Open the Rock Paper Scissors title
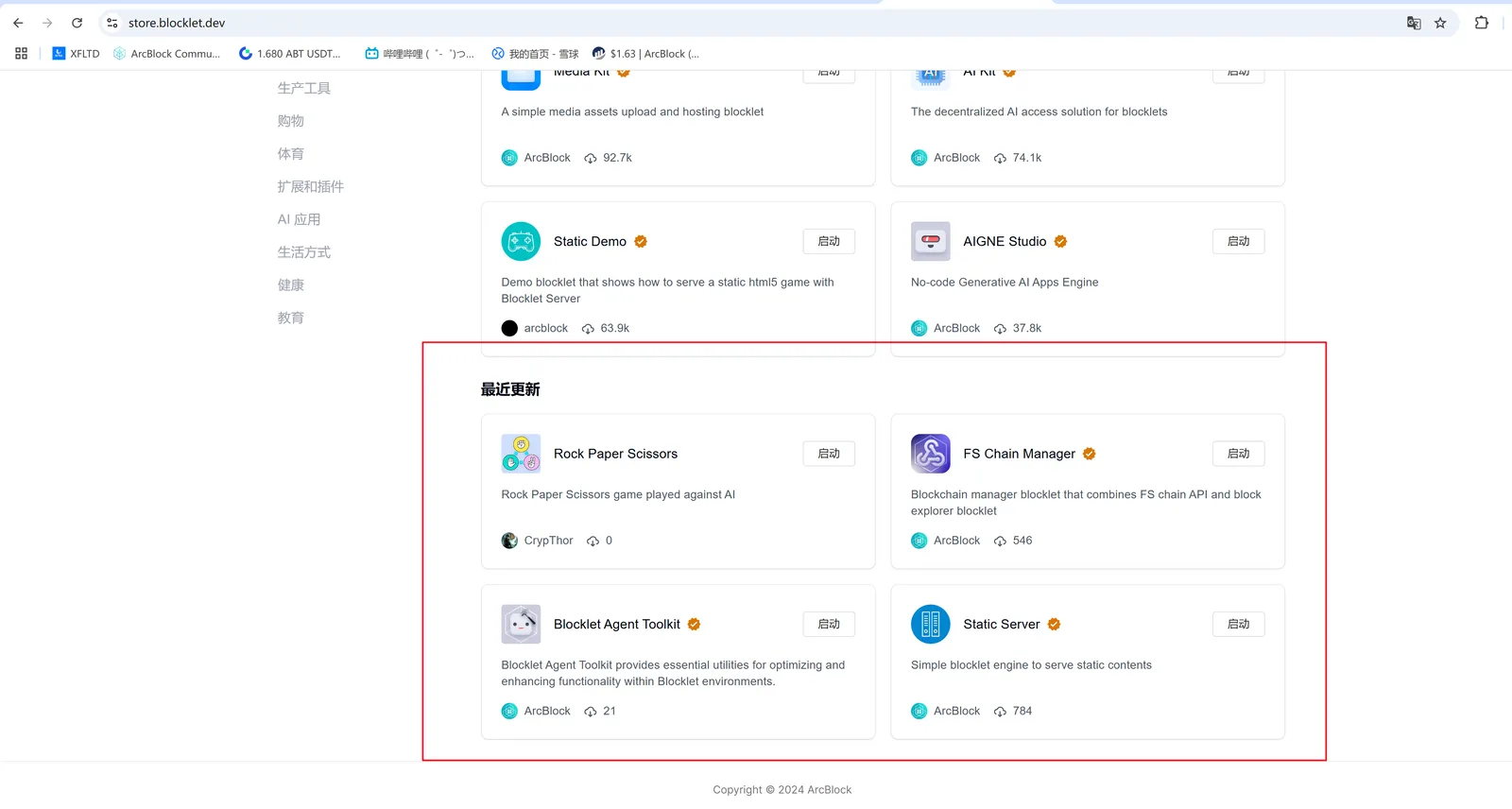 [615, 454]
